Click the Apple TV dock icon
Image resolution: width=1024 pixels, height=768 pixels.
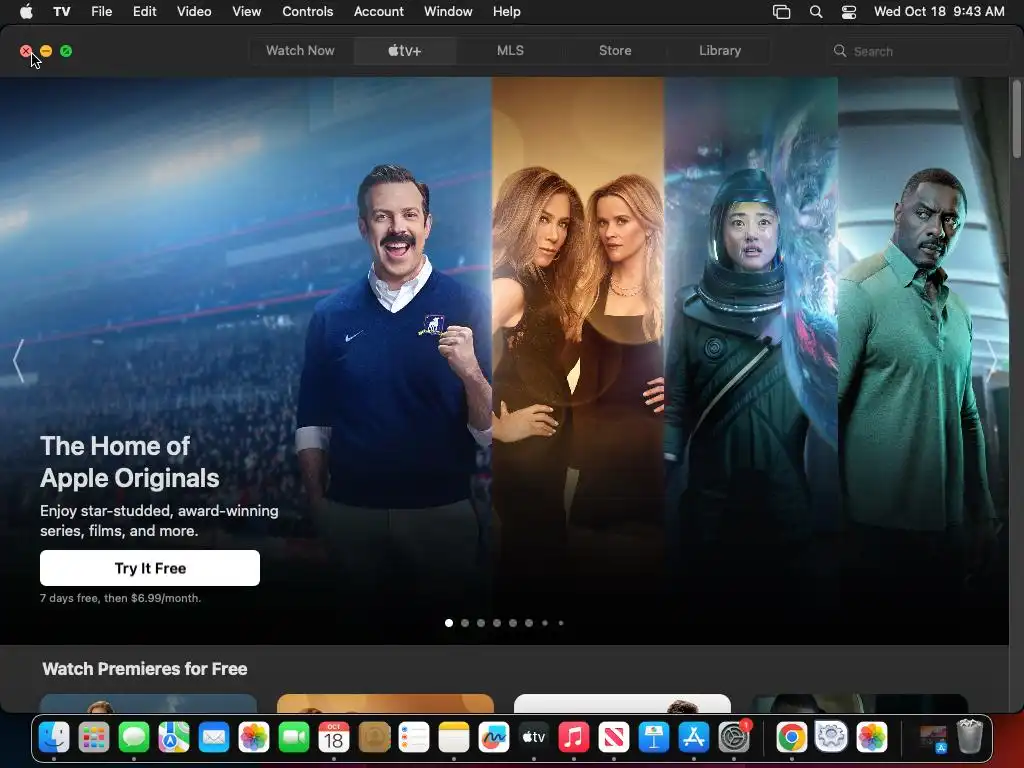534,737
